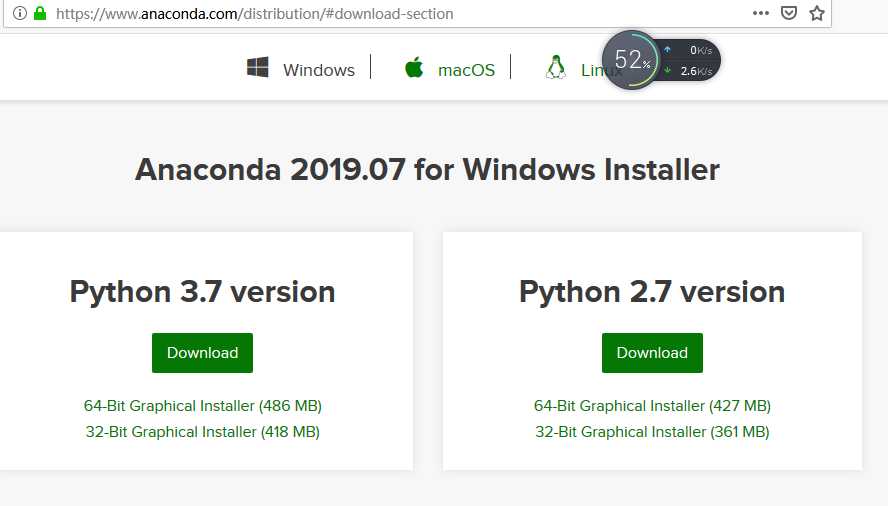Download the Python 3.7 version

(202, 353)
